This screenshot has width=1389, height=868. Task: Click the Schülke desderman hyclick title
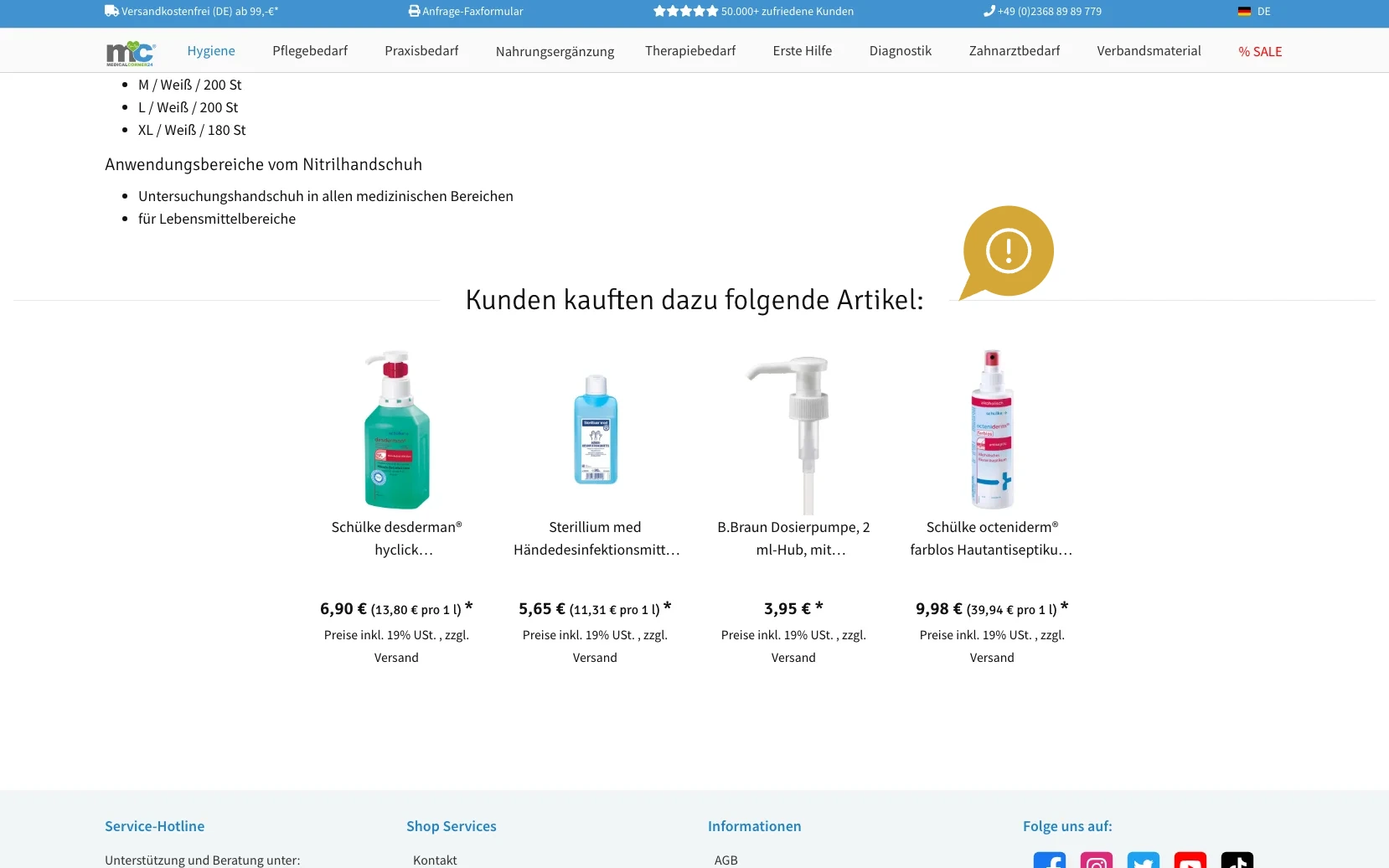click(x=396, y=539)
